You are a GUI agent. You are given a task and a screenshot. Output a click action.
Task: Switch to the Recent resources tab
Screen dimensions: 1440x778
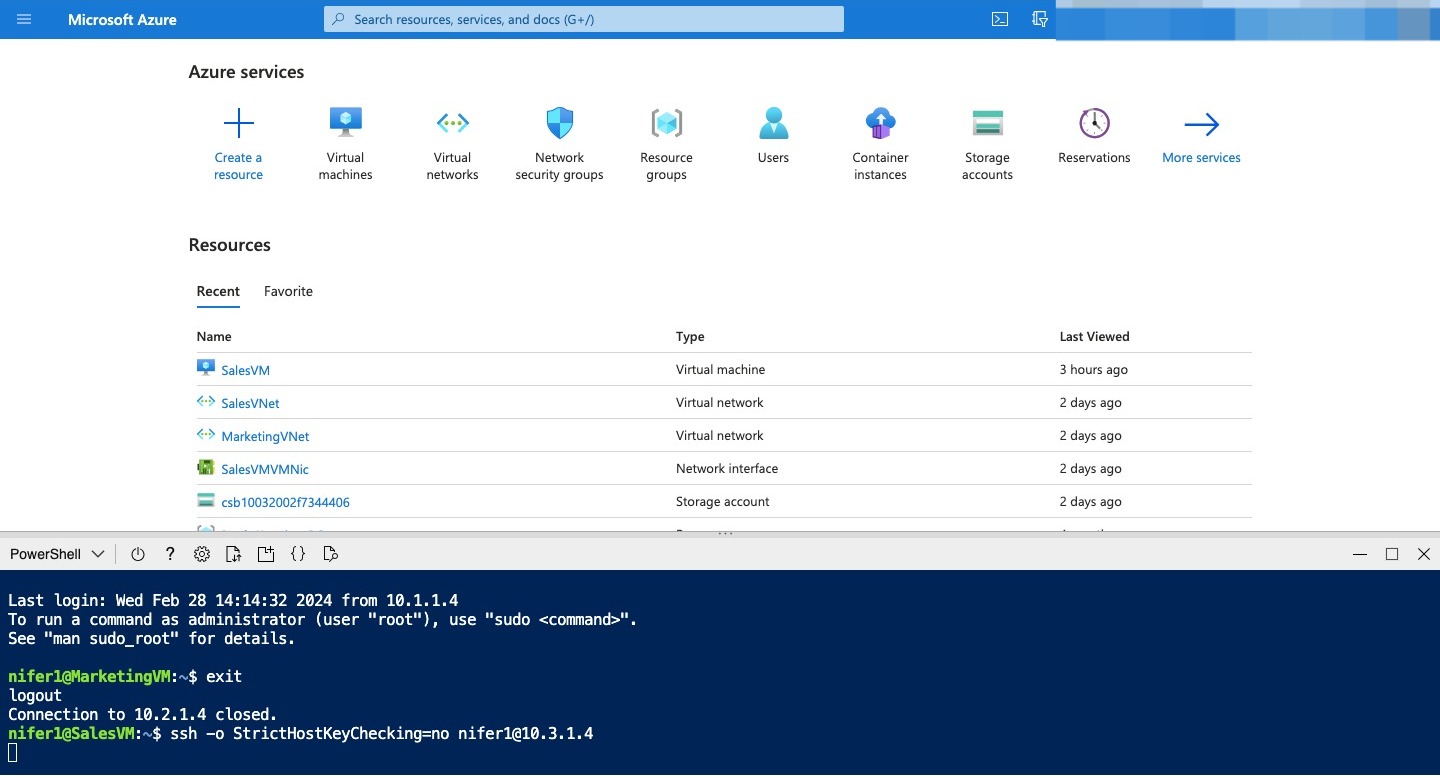click(218, 291)
